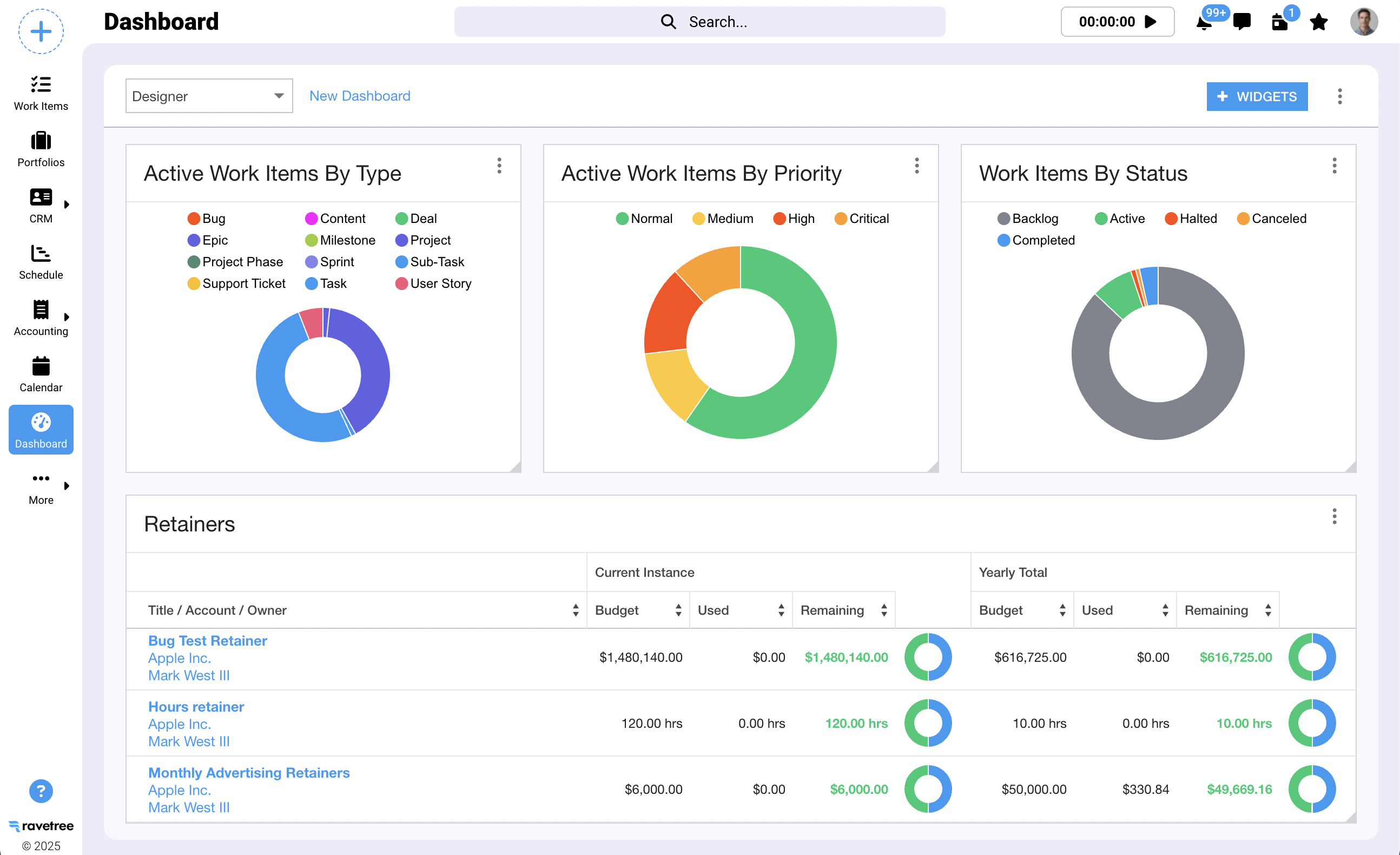This screenshot has width=1400, height=855.
Task: Toggle the Backlog status legend entry
Action: (1028, 218)
